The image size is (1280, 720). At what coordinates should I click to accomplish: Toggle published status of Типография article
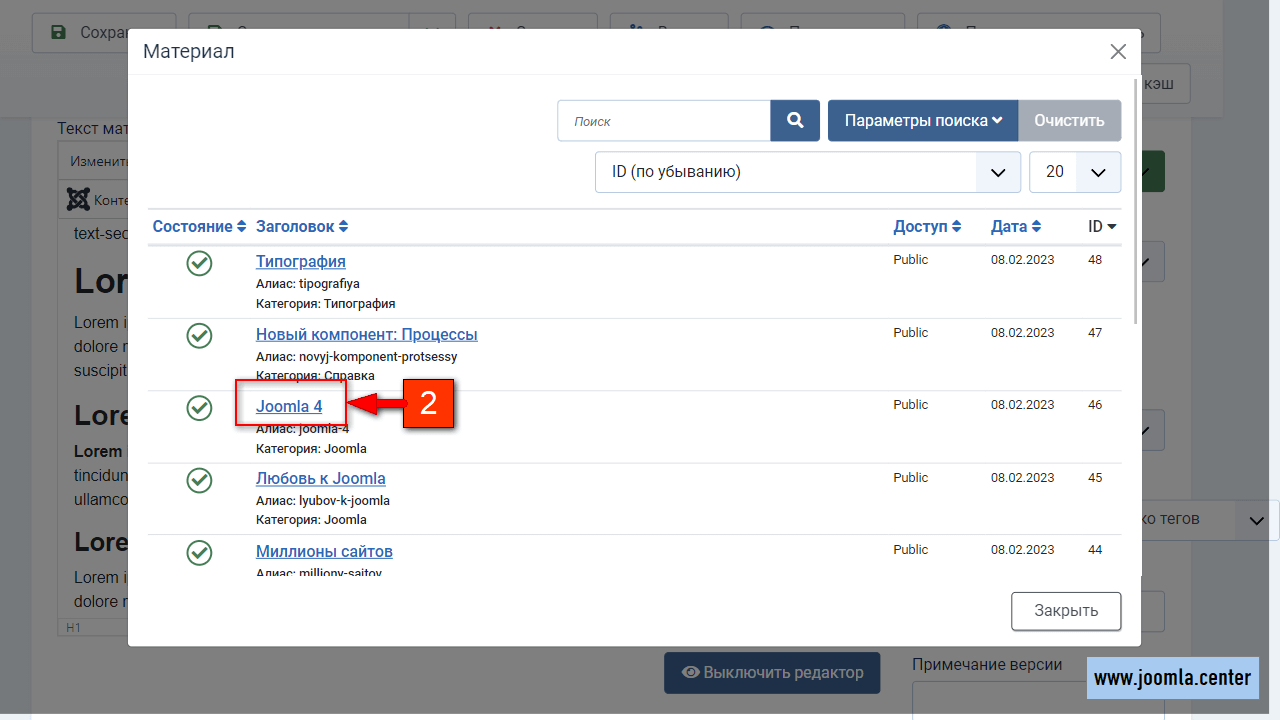[200, 263]
